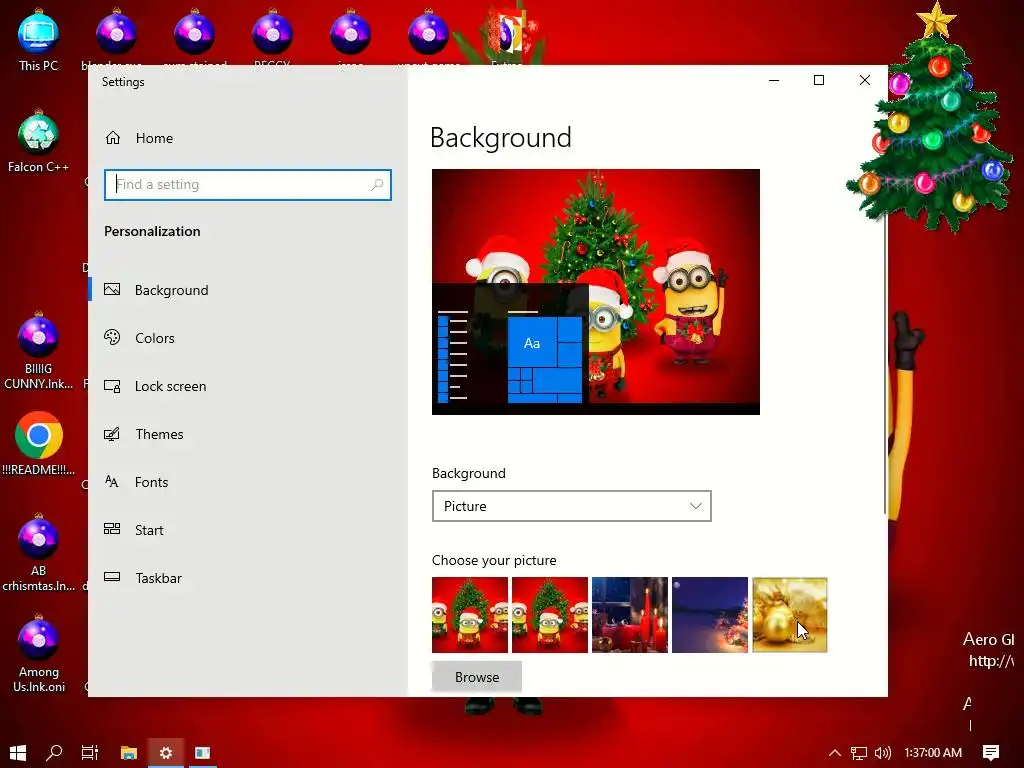
Task: Choose the second minions picture thumbnail
Action: 550,615
